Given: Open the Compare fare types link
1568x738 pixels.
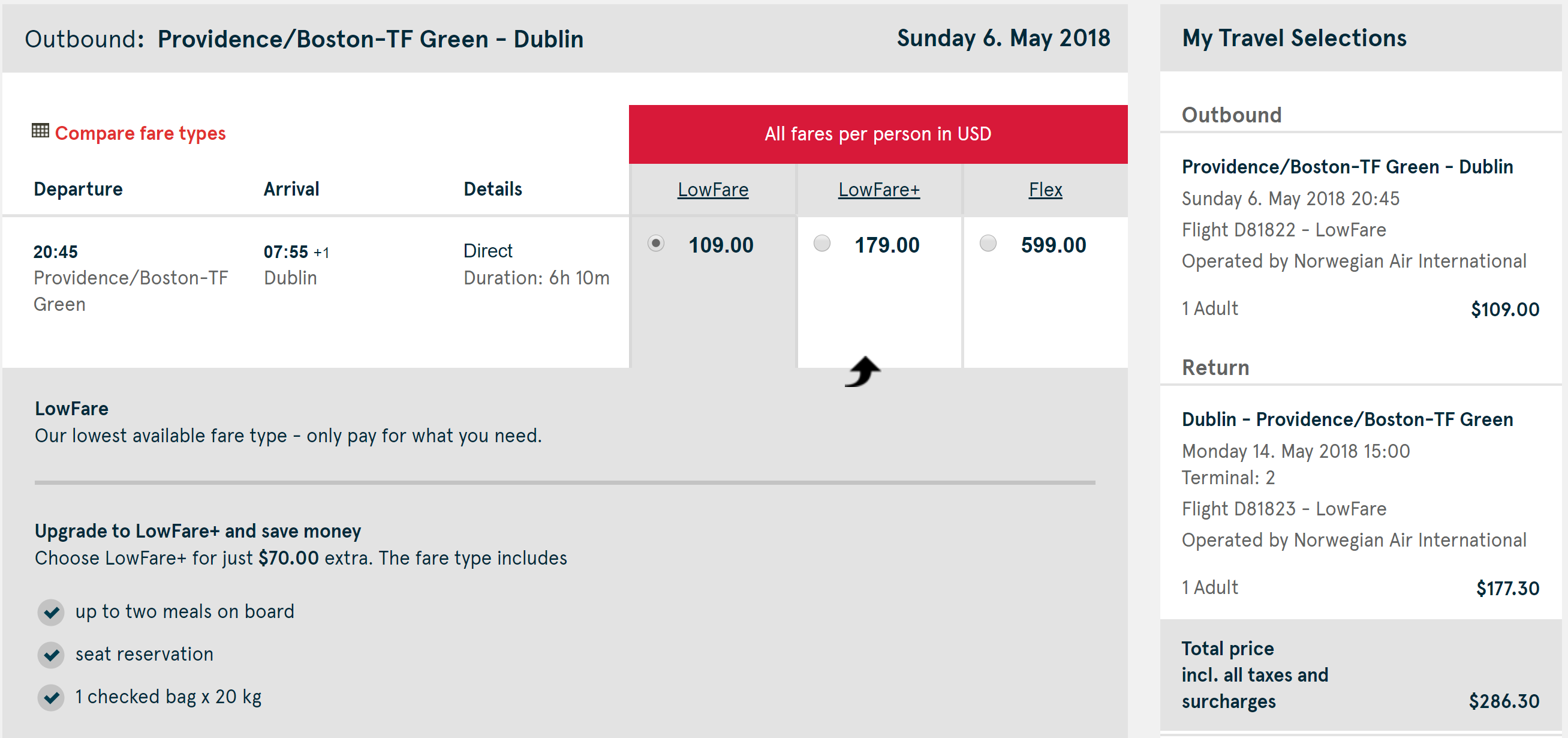Looking at the screenshot, I should (x=140, y=133).
